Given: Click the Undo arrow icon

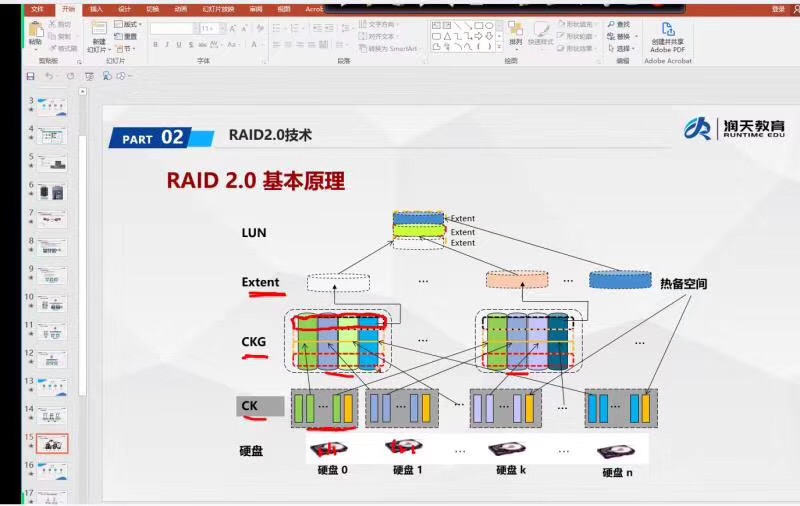Looking at the screenshot, I should 50,76.
